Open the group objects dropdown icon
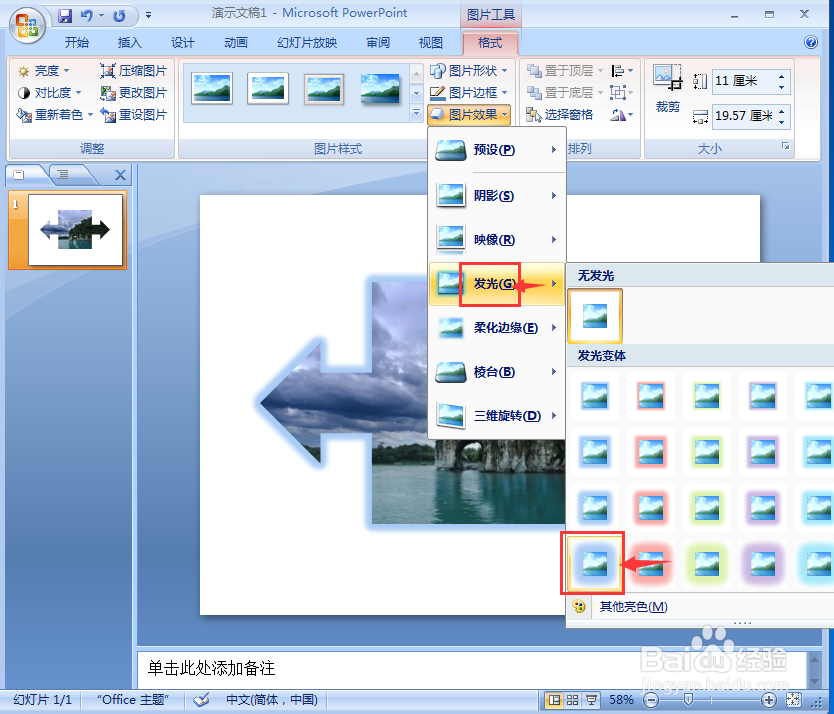Screen dimensions: 834x714 [x=621, y=93]
